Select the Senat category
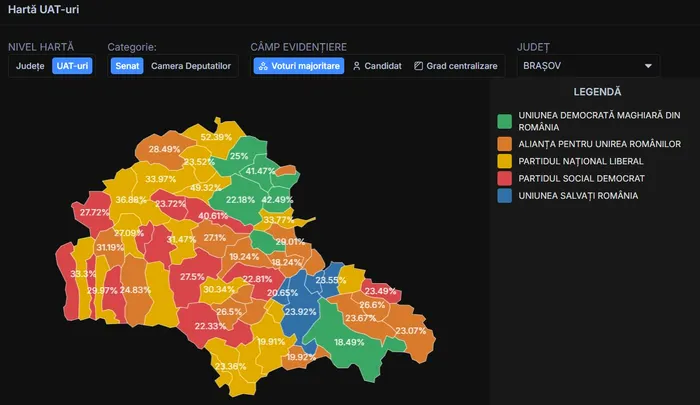This screenshot has width=700, height=405. click(126, 66)
